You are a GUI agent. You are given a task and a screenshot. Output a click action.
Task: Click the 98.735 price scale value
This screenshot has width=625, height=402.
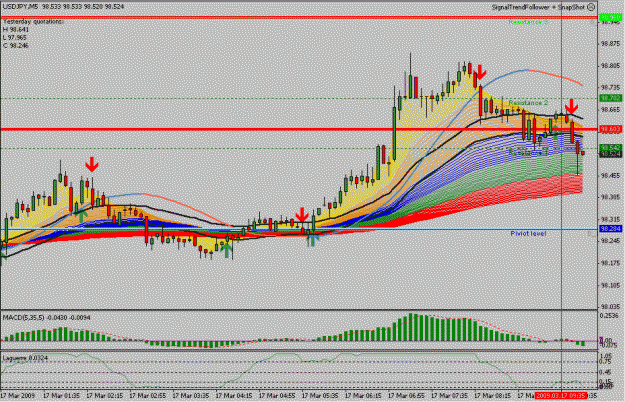(x=610, y=88)
